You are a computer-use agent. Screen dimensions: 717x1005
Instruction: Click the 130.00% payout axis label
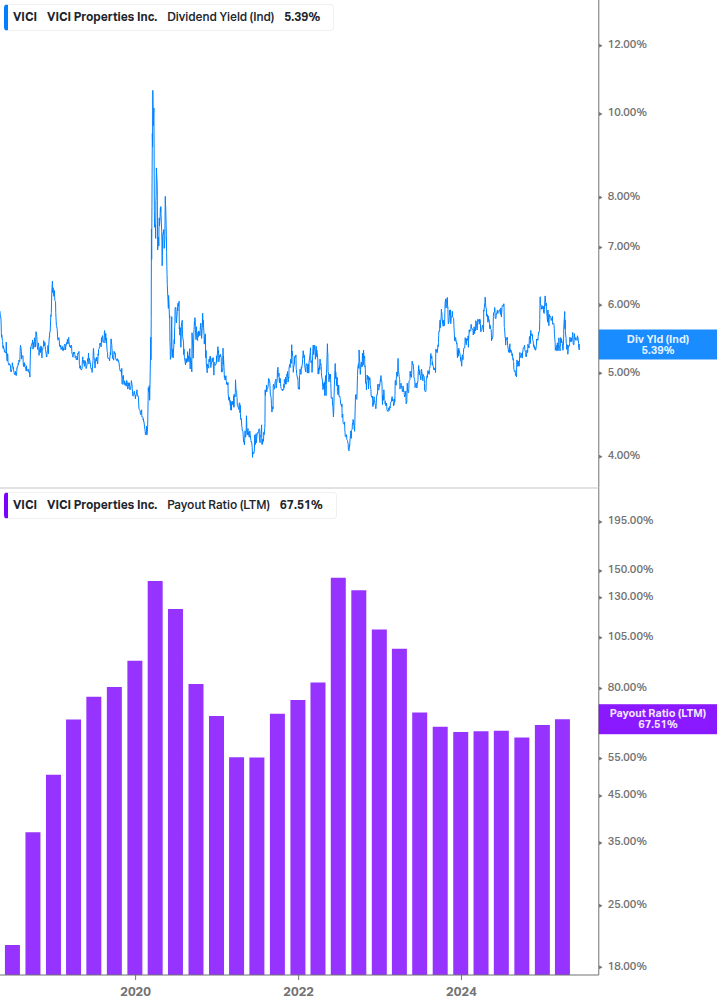coord(630,596)
